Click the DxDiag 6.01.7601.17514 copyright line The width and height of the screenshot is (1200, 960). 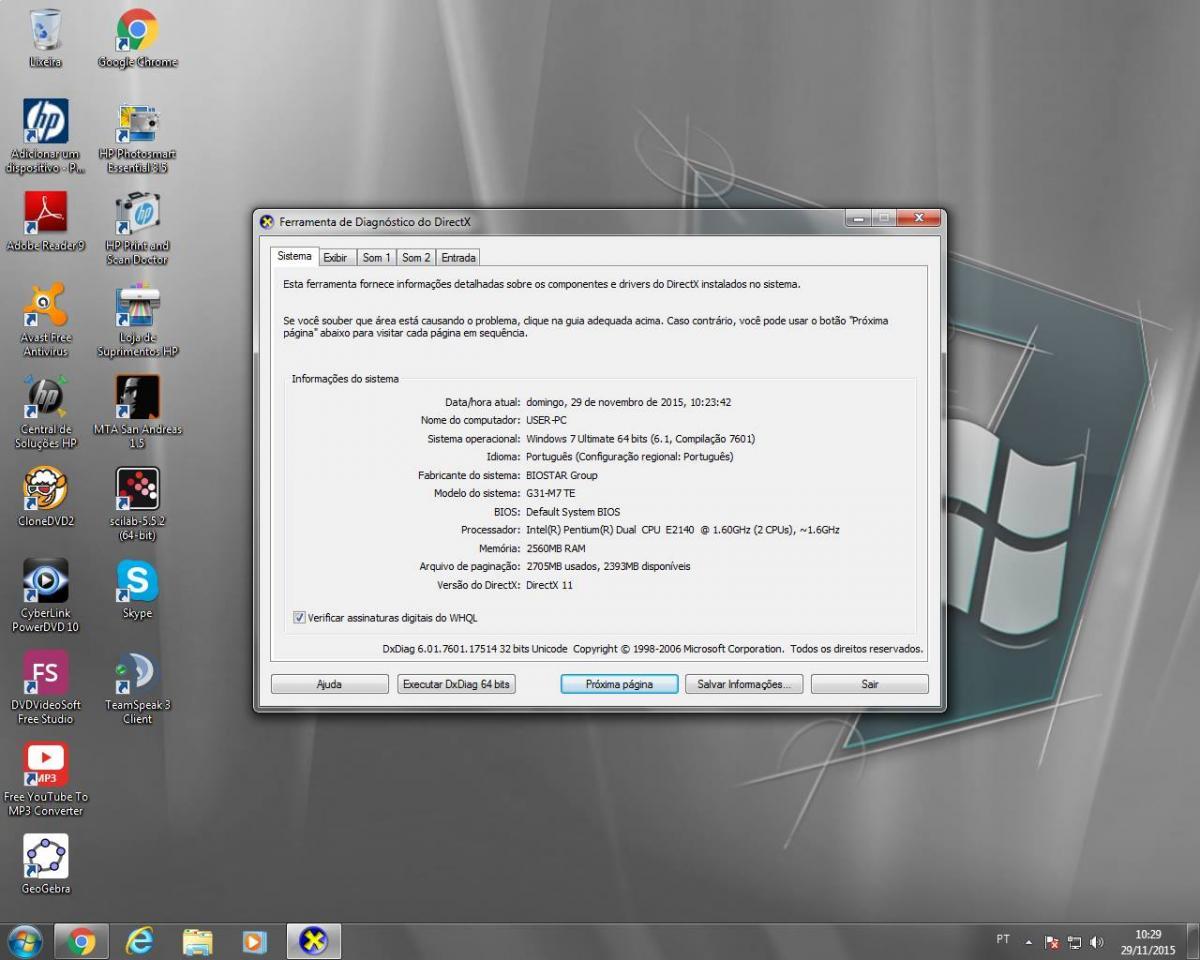click(653, 649)
